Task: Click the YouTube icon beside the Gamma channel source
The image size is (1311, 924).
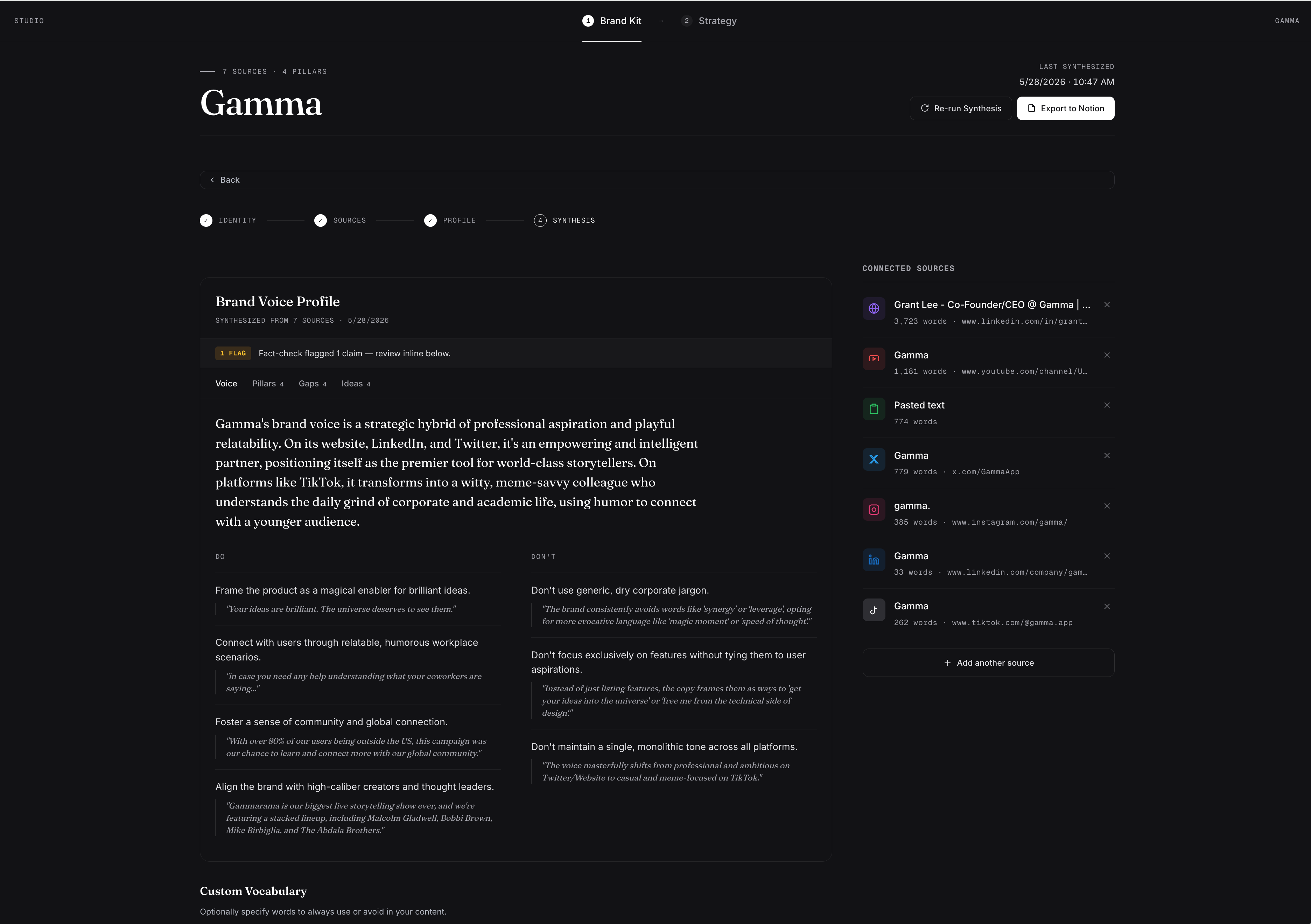Action: pos(874,359)
